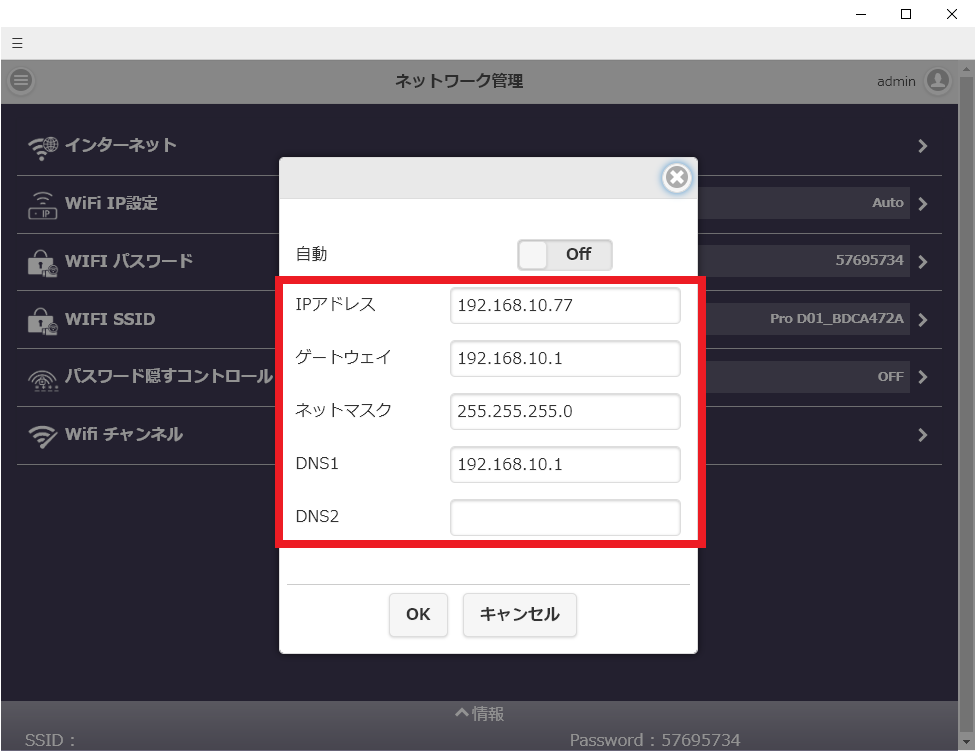Image resolution: width=976 pixels, height=752 pixels.
Task: Click the WIFI SSID lock icon
Action: tap(43, 321)
